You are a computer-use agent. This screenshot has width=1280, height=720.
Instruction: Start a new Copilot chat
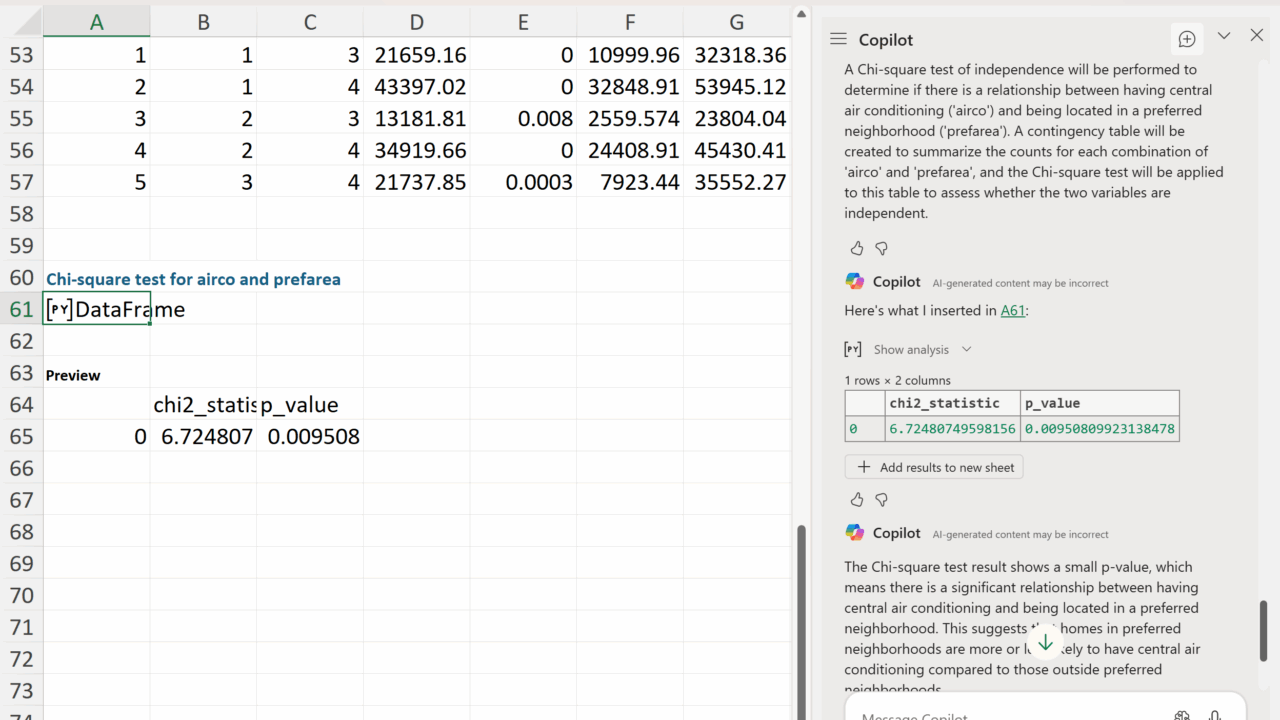(1187, 39)
